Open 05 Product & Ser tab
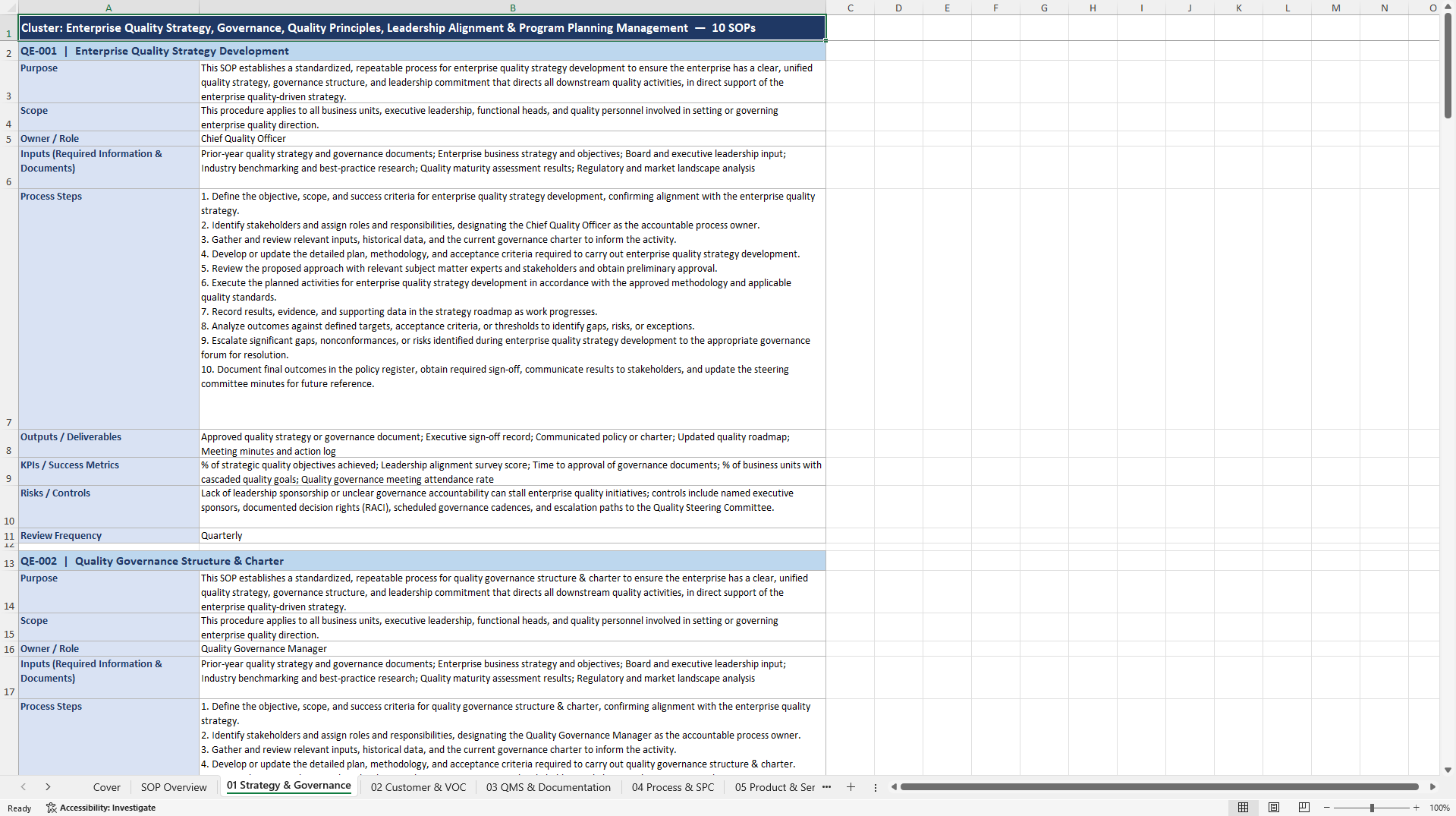 pos(775,787)
